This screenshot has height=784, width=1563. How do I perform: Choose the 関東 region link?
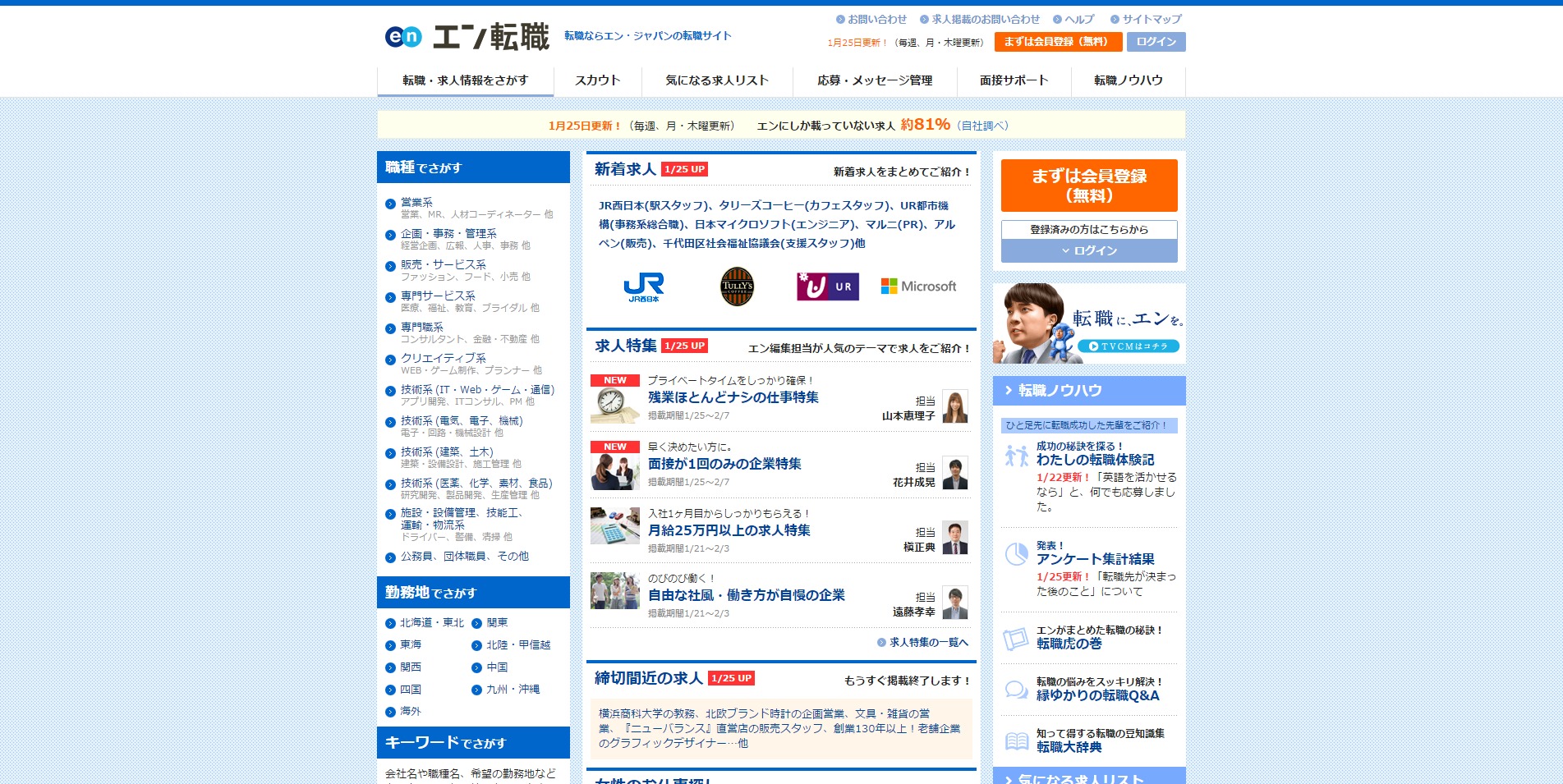click(x=497, y=623)
